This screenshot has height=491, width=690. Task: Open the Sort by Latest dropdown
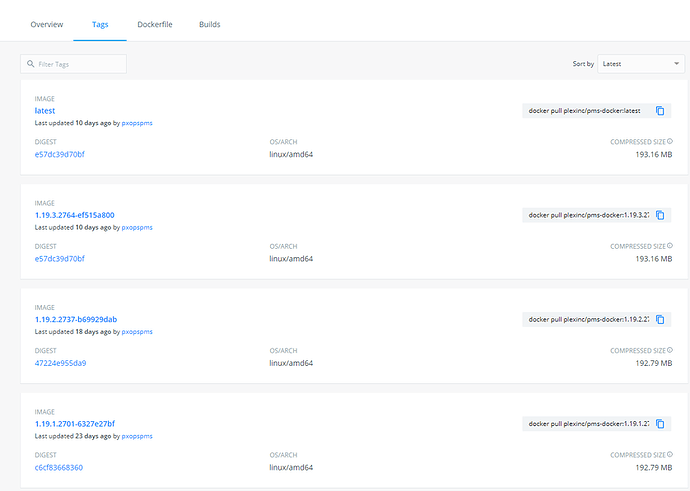tap(640, 64)
